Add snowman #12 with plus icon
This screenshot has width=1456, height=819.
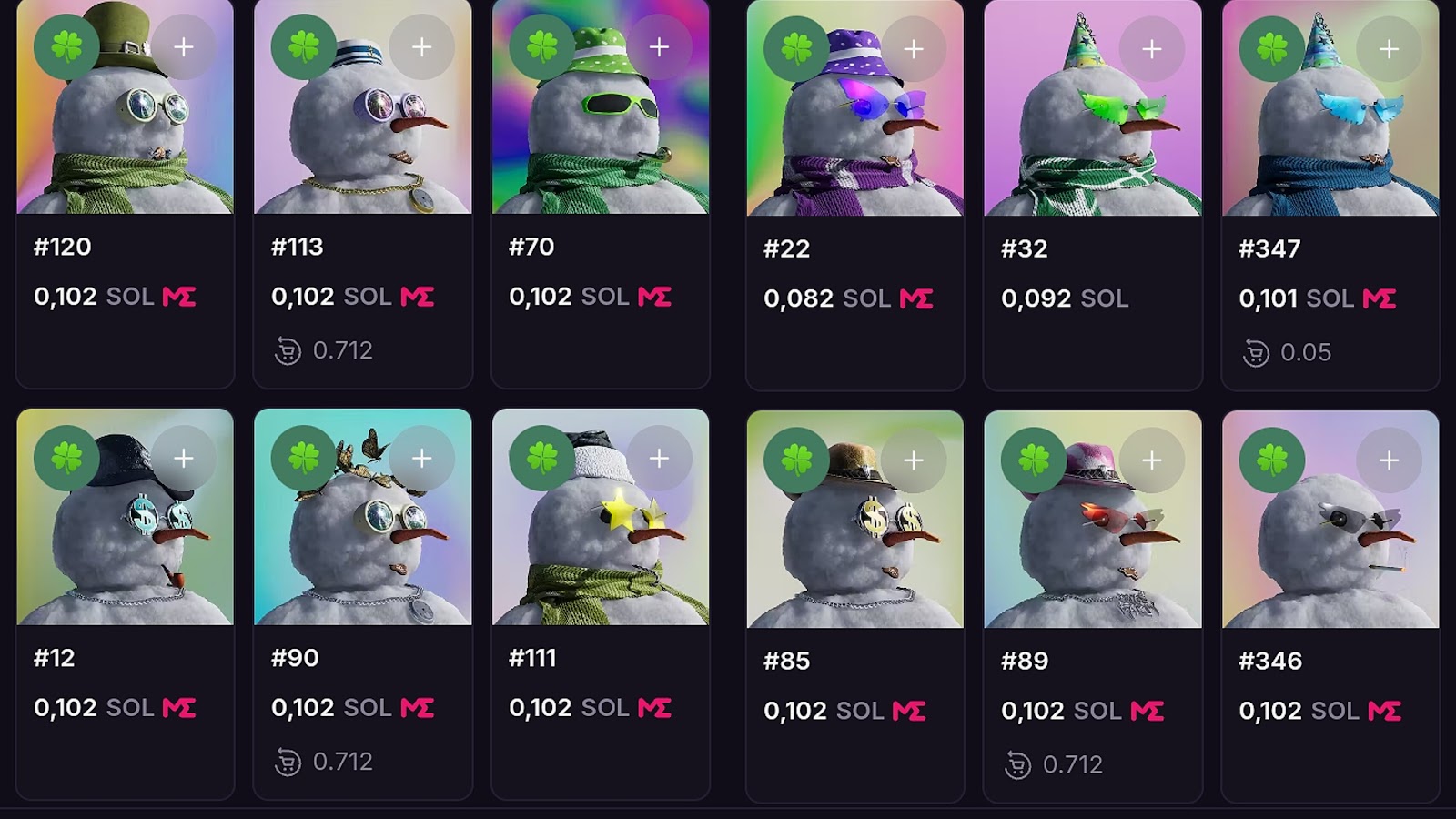[184, 458]
